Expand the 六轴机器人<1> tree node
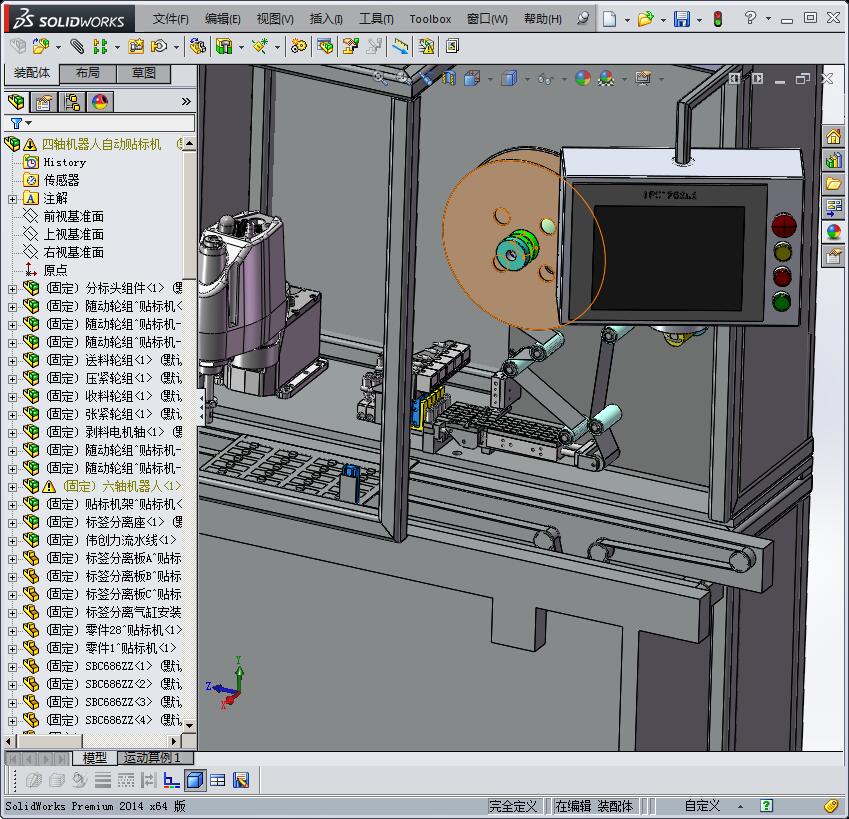 tap(12, 487)
